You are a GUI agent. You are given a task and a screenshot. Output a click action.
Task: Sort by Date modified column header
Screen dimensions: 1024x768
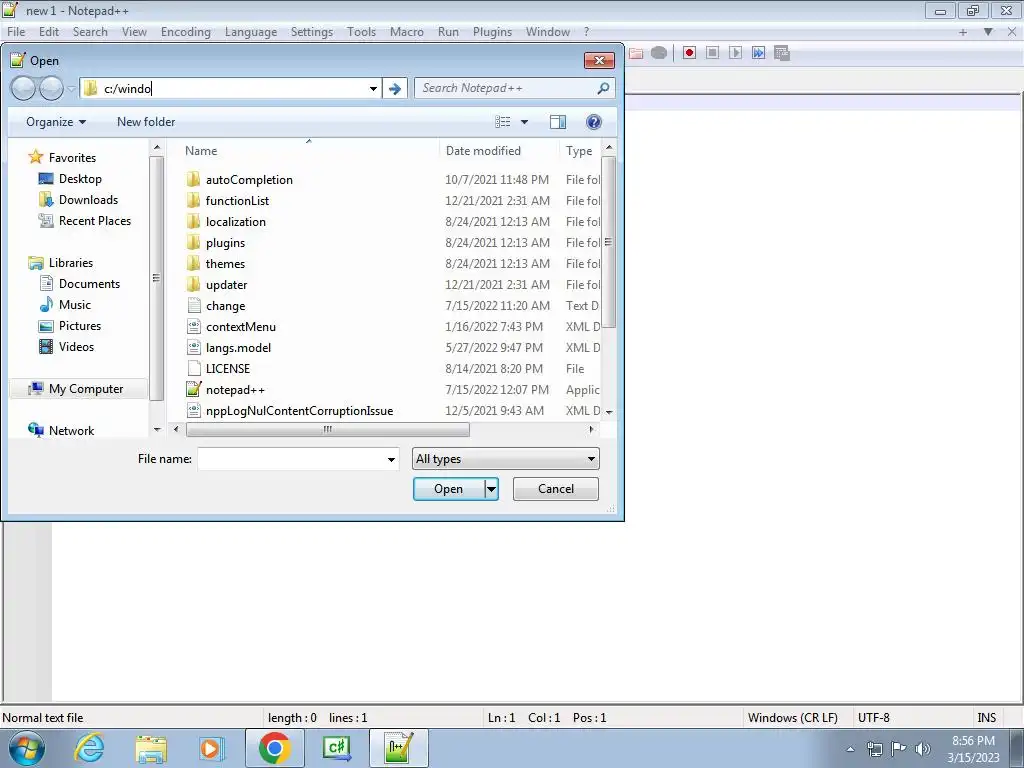point(483,151)
